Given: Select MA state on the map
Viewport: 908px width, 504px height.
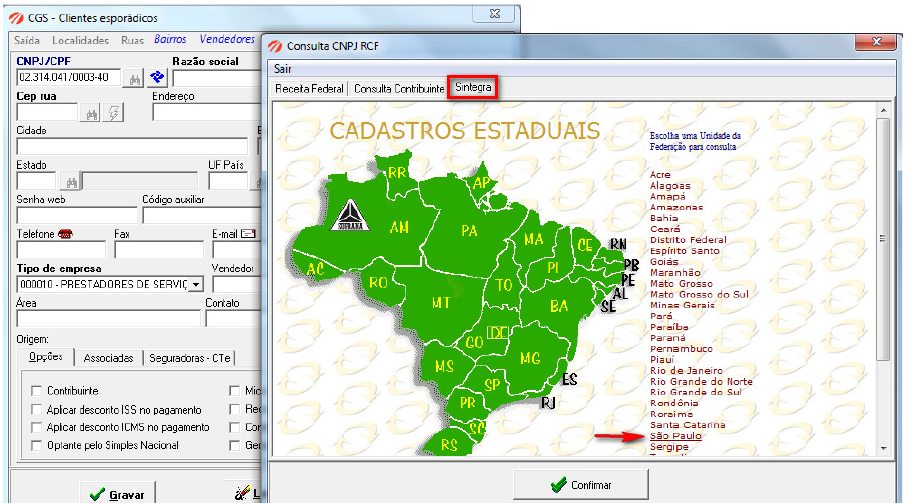Looking at the screenshot, I should [533, 239].
